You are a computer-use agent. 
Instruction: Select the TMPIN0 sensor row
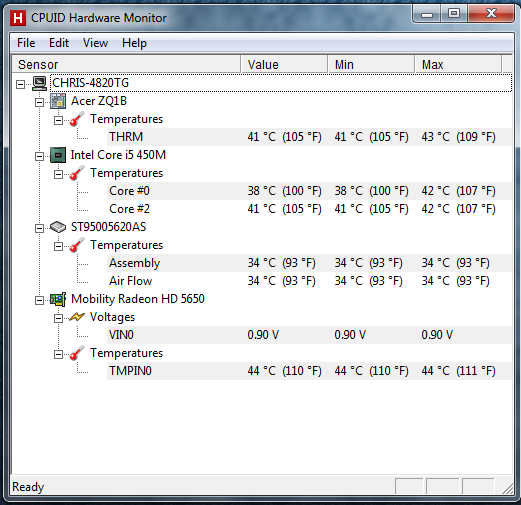(309, 371)
